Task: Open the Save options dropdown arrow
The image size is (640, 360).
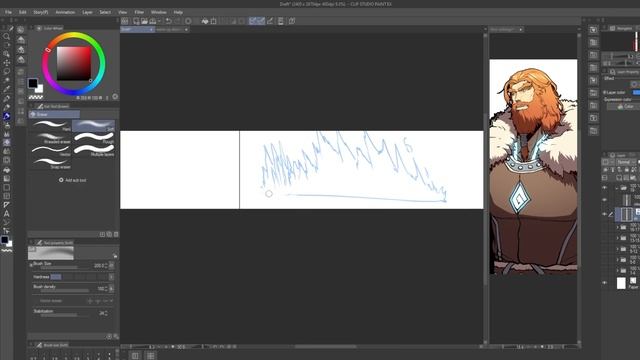Action: [159, 21]
